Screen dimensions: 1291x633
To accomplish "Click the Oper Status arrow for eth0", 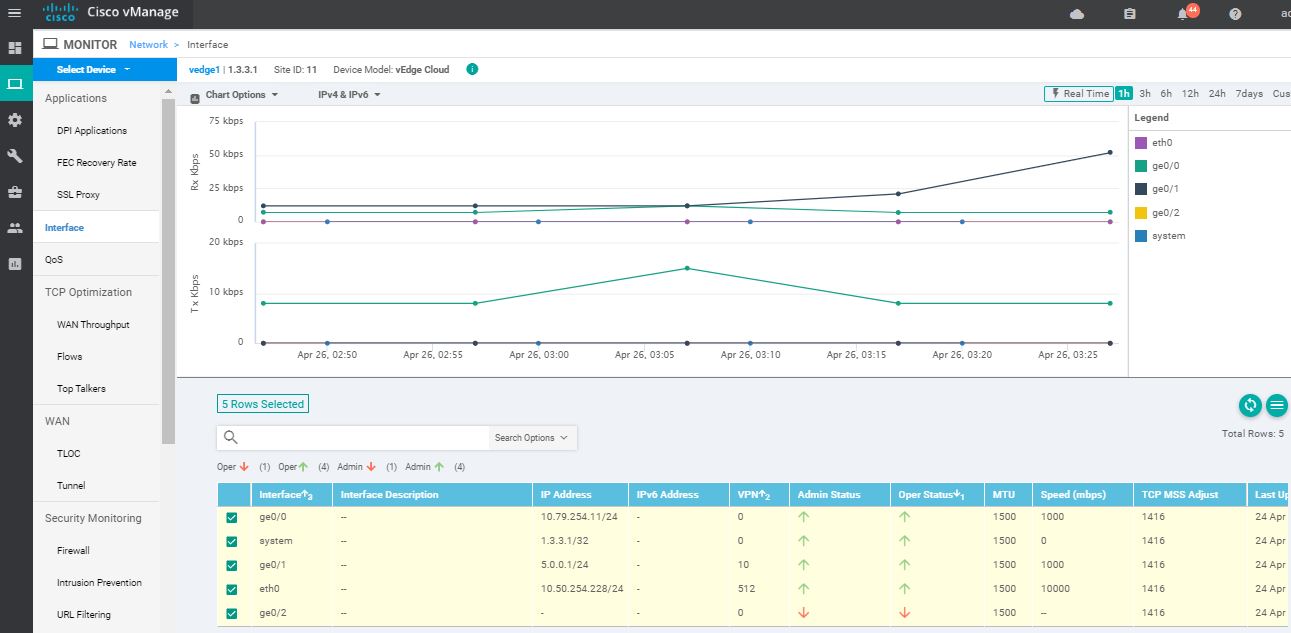I will click(x=905, y=589).
